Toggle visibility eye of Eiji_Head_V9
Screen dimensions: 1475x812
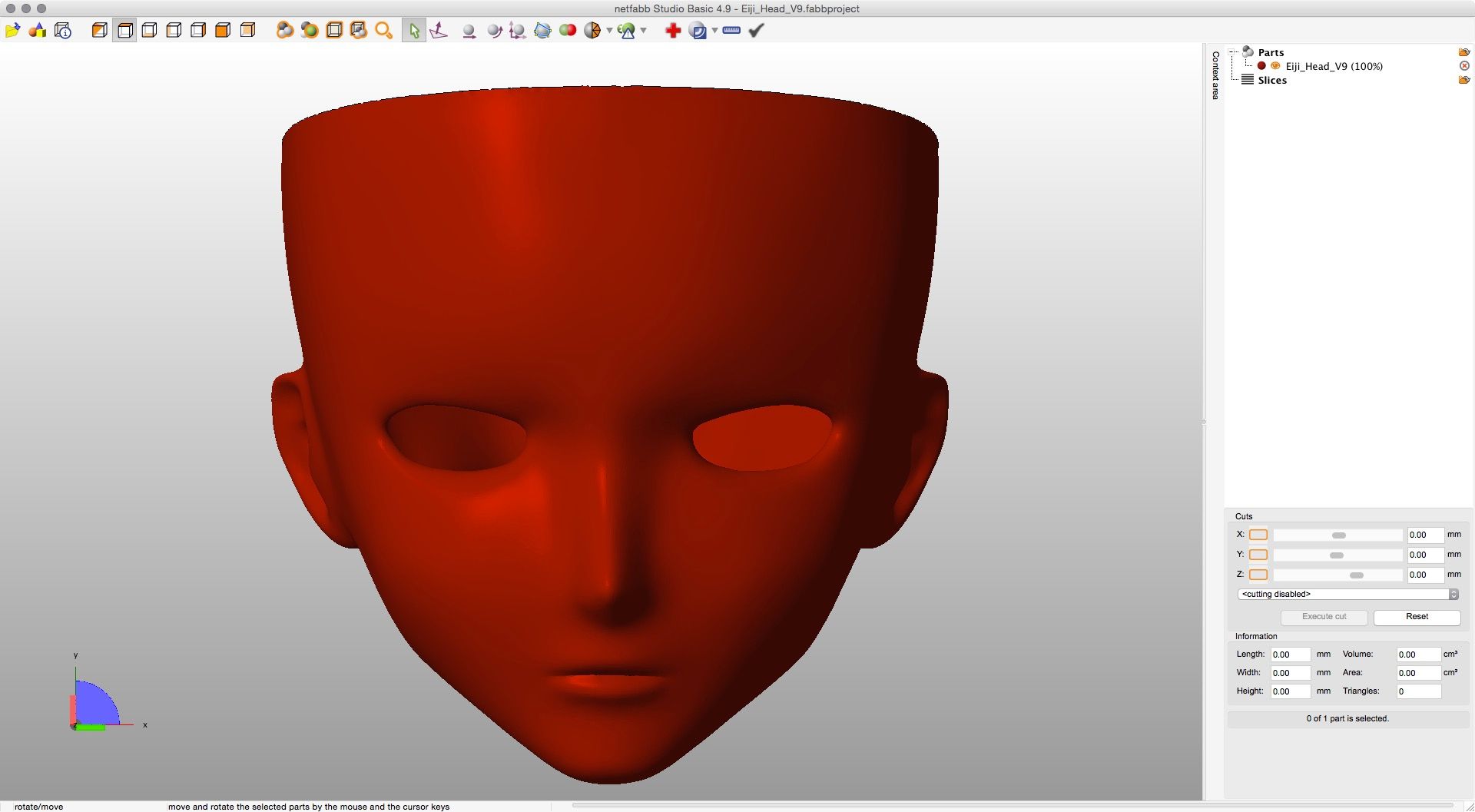coord(1275,66)
